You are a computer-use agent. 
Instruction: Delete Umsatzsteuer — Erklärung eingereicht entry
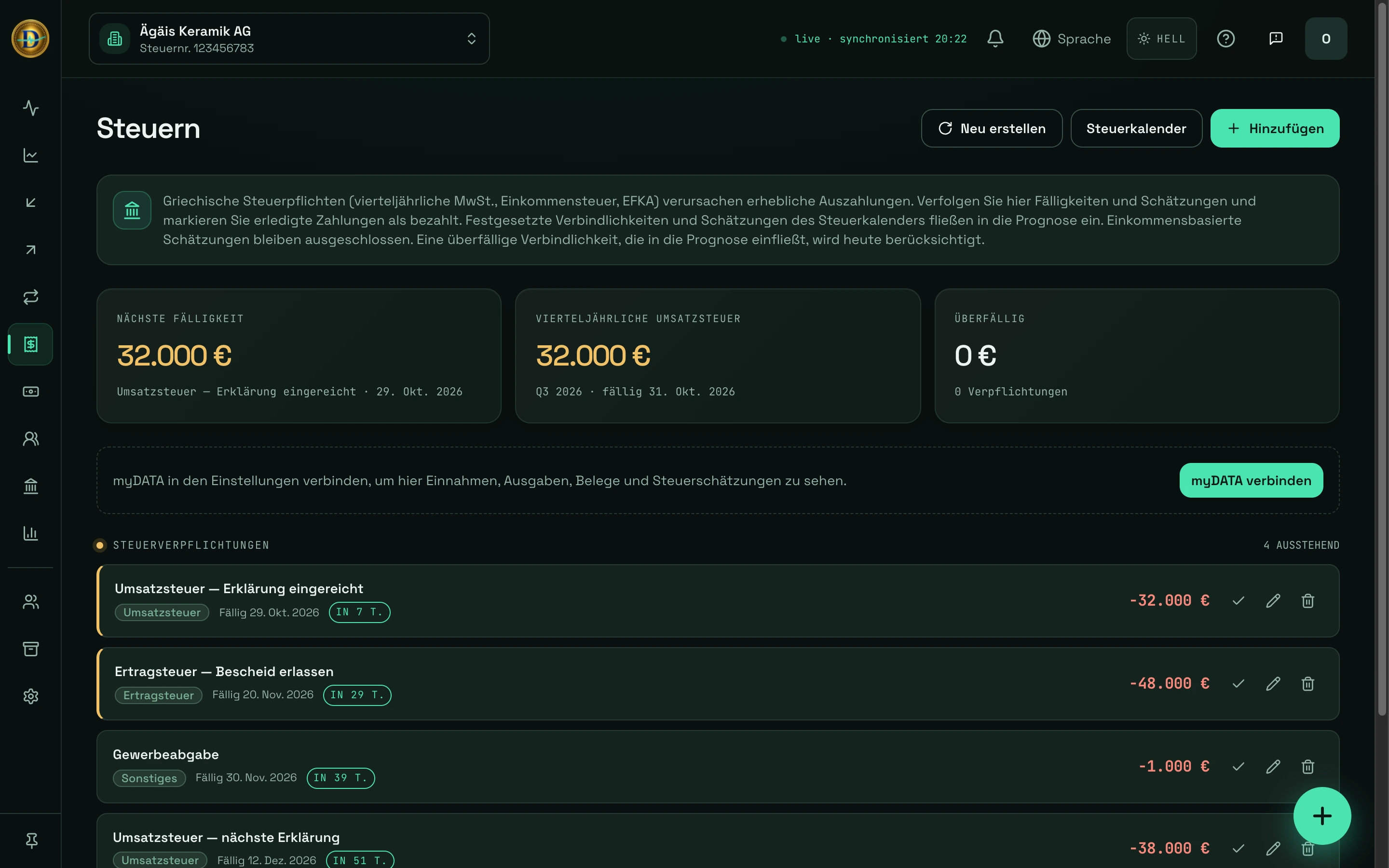(x=1308, y=600)
